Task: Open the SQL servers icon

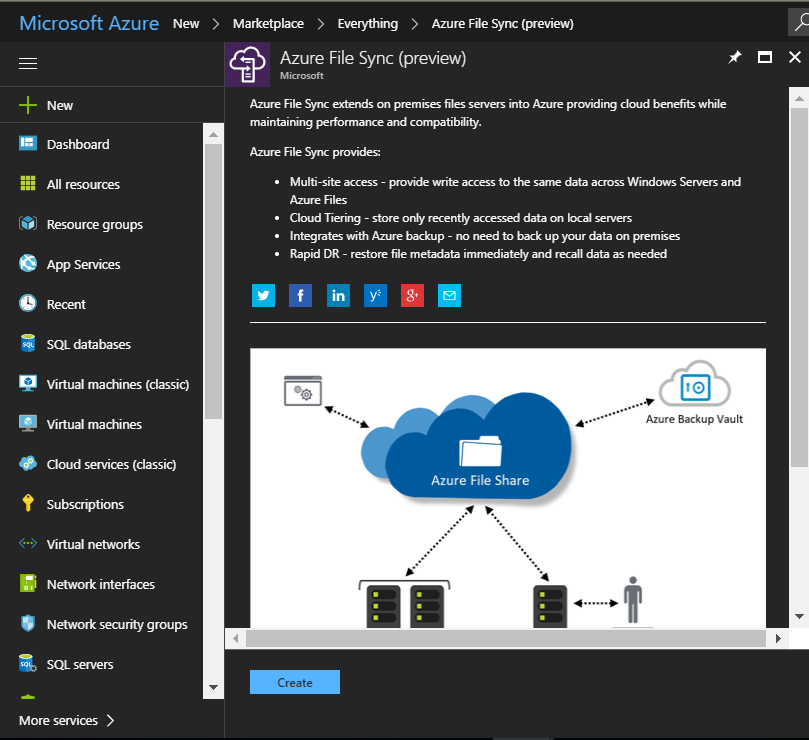Action: [x=28, y=663]
